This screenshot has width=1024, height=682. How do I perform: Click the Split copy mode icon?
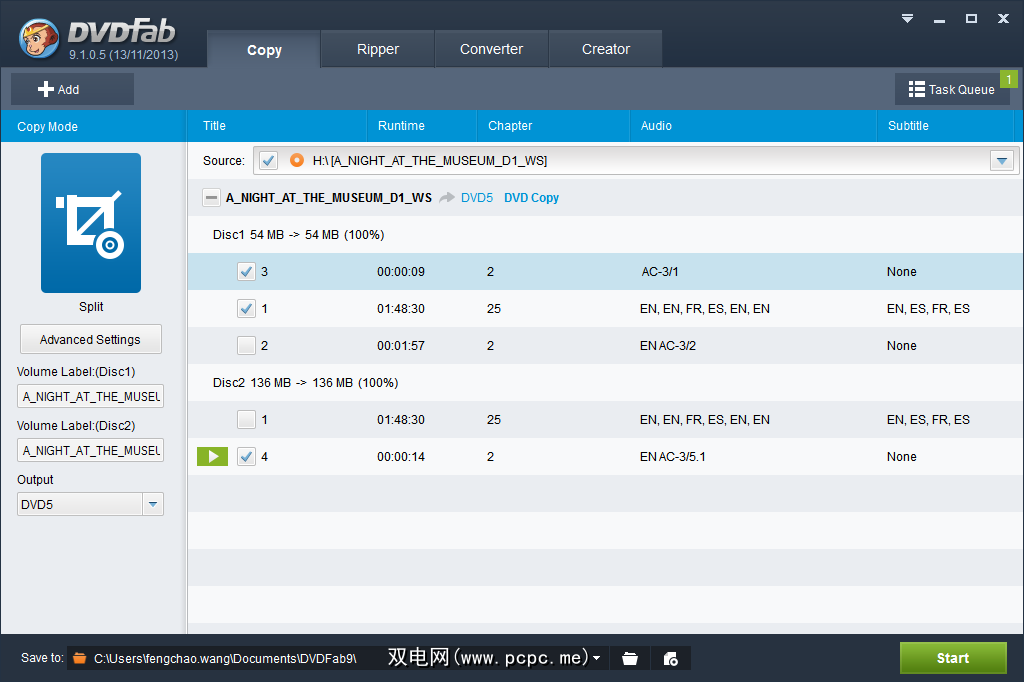point(90,222)
